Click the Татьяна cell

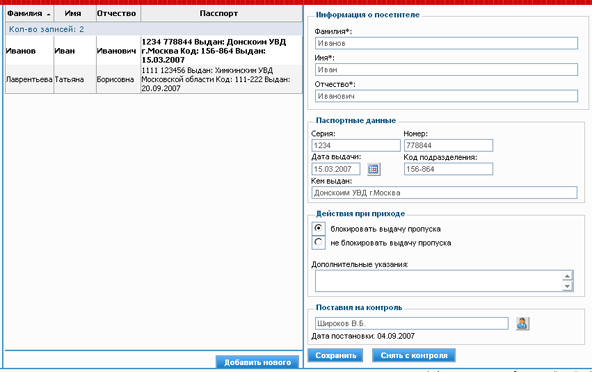75,79
